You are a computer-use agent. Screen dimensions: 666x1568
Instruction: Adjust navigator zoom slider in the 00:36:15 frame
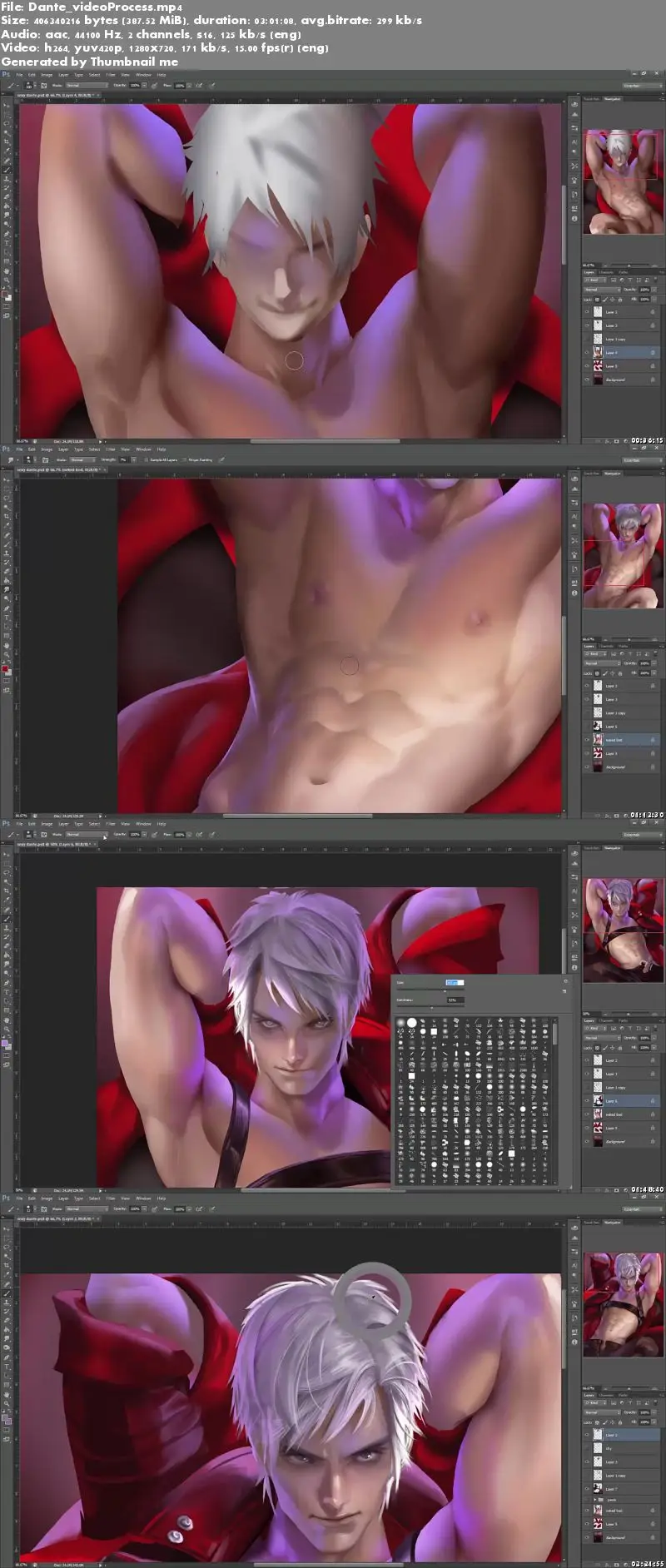click(629, 265)
